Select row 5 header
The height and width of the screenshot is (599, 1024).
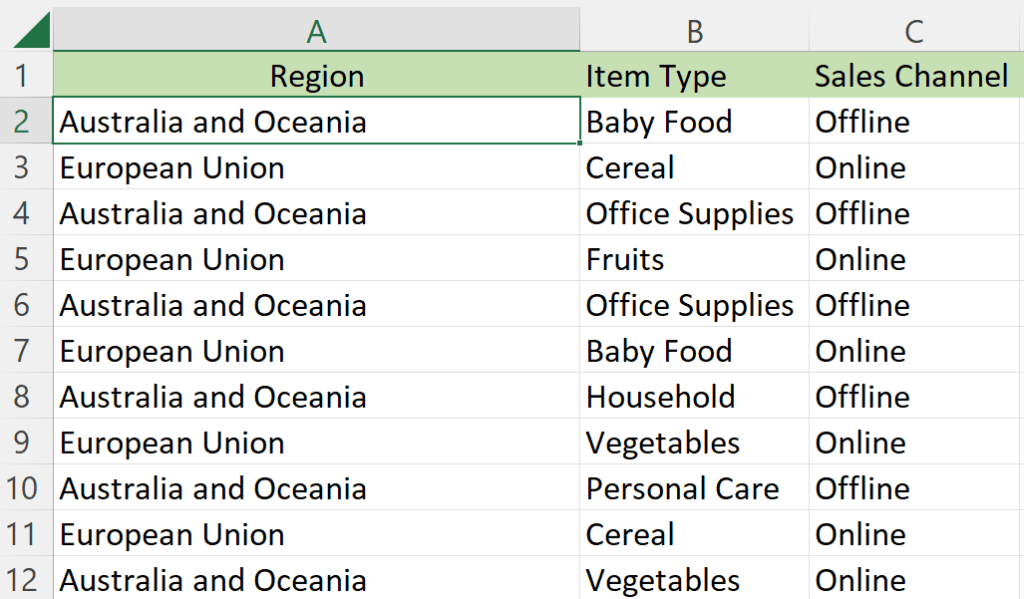27,259
